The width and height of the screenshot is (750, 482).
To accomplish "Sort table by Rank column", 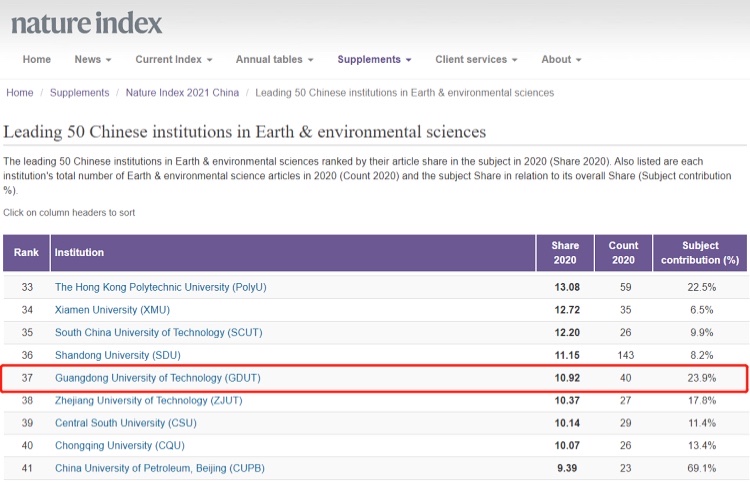I will (26, 252).
